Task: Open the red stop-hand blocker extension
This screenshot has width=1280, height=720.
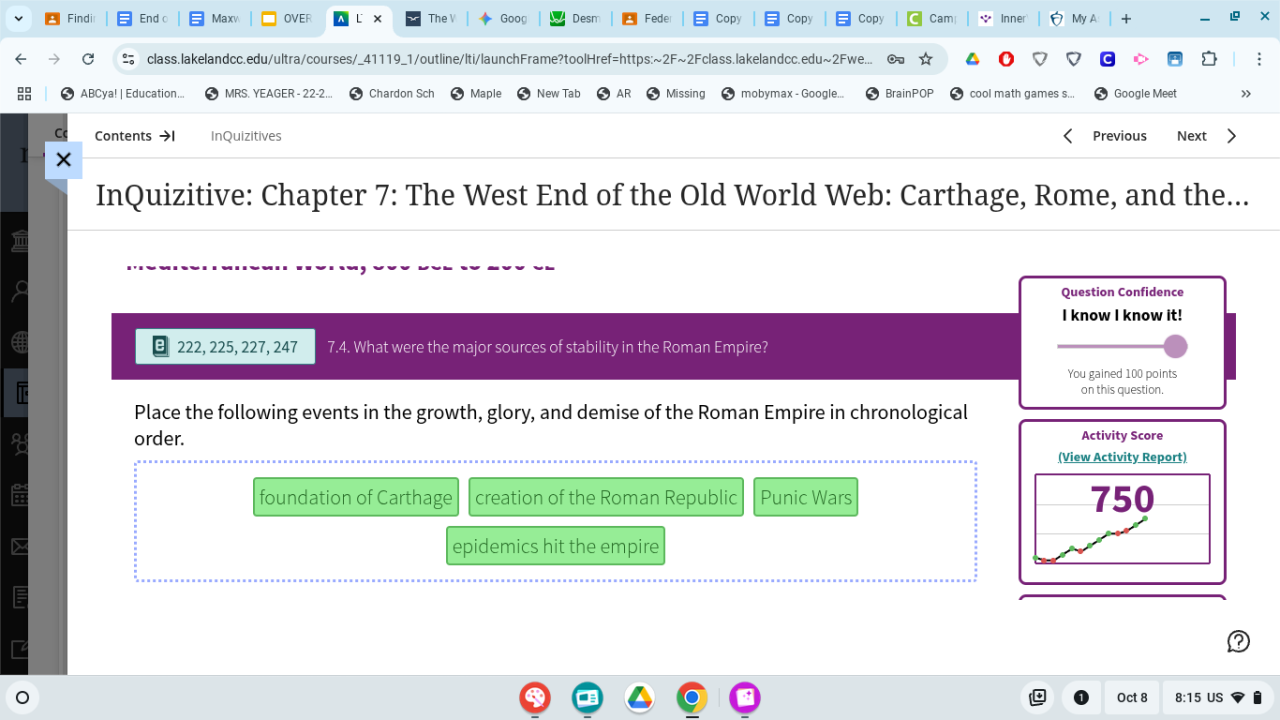Action: tap(1006, 59)
